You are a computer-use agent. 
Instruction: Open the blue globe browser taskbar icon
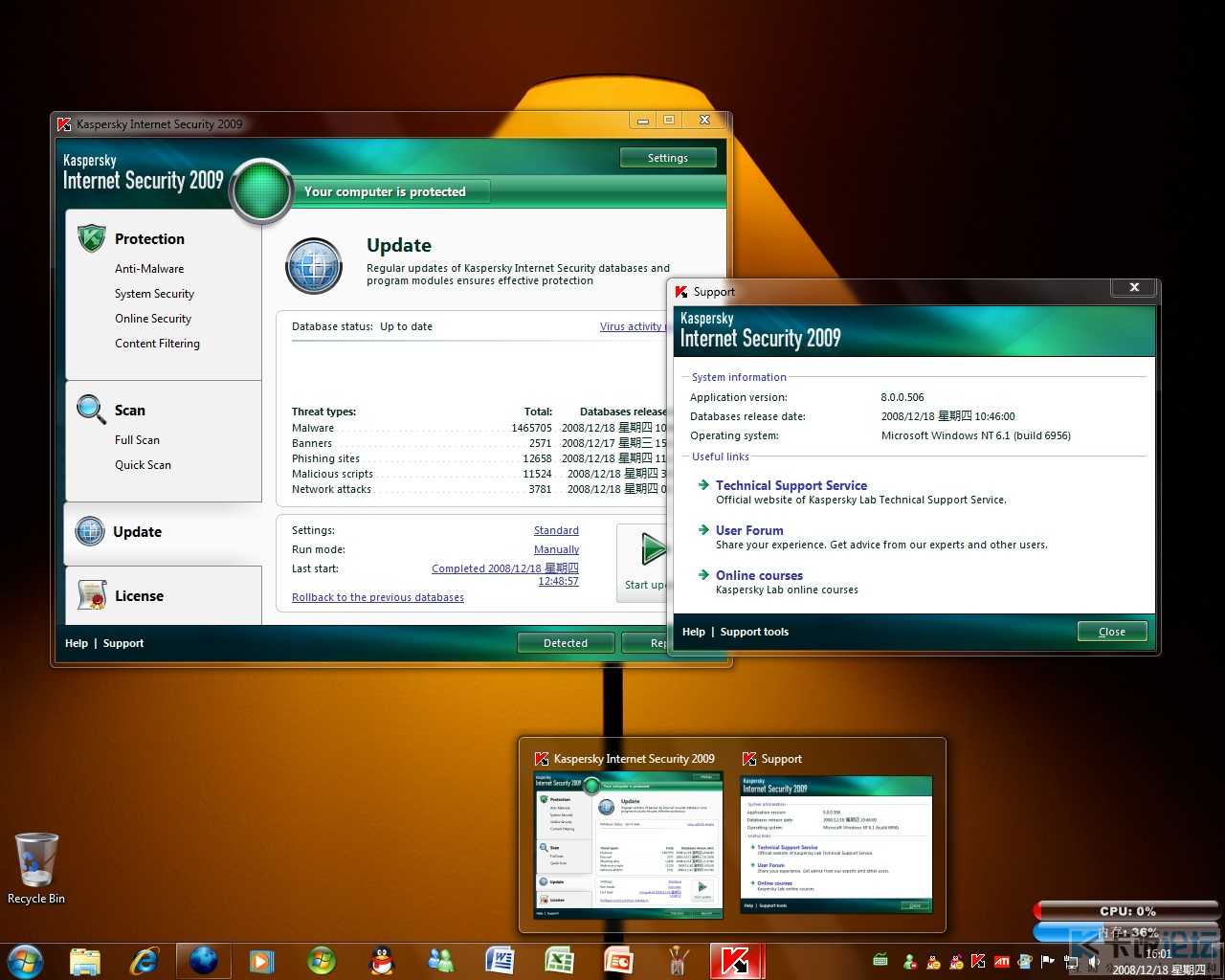[203, 960]
